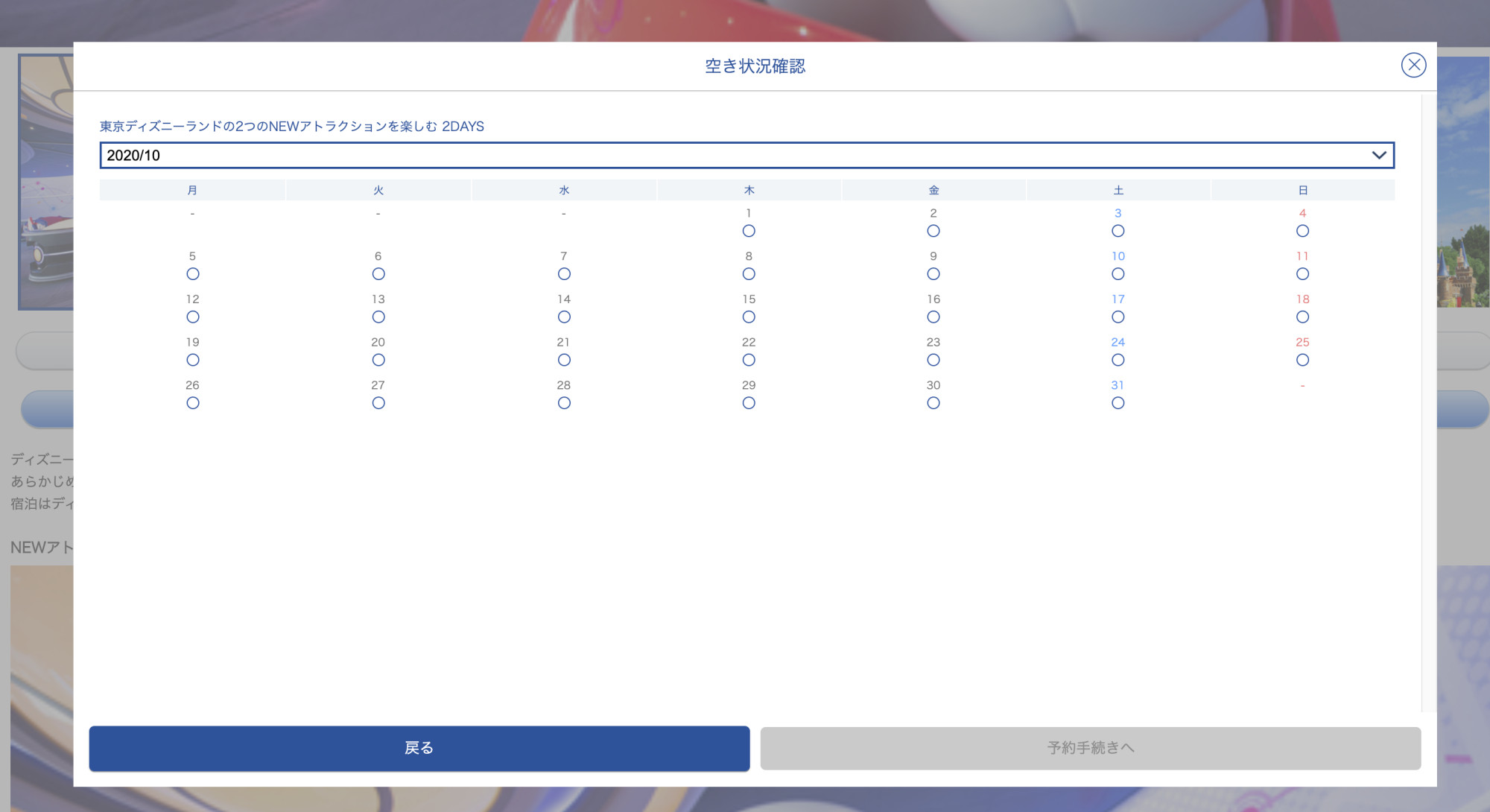Select availability circle for October 9
The height and width of the screenshot is (812, 1490).
[933, 274]
